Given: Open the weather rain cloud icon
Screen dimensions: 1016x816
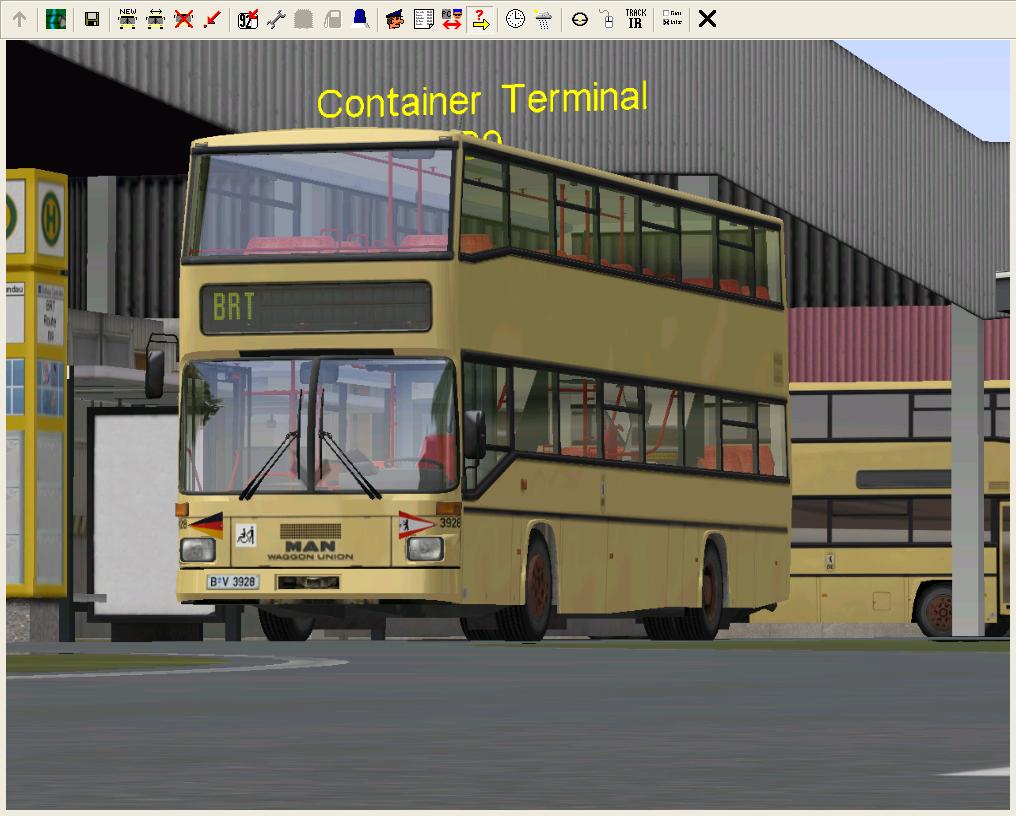Looking at the screenshot, I should click(x=543, y=19).
